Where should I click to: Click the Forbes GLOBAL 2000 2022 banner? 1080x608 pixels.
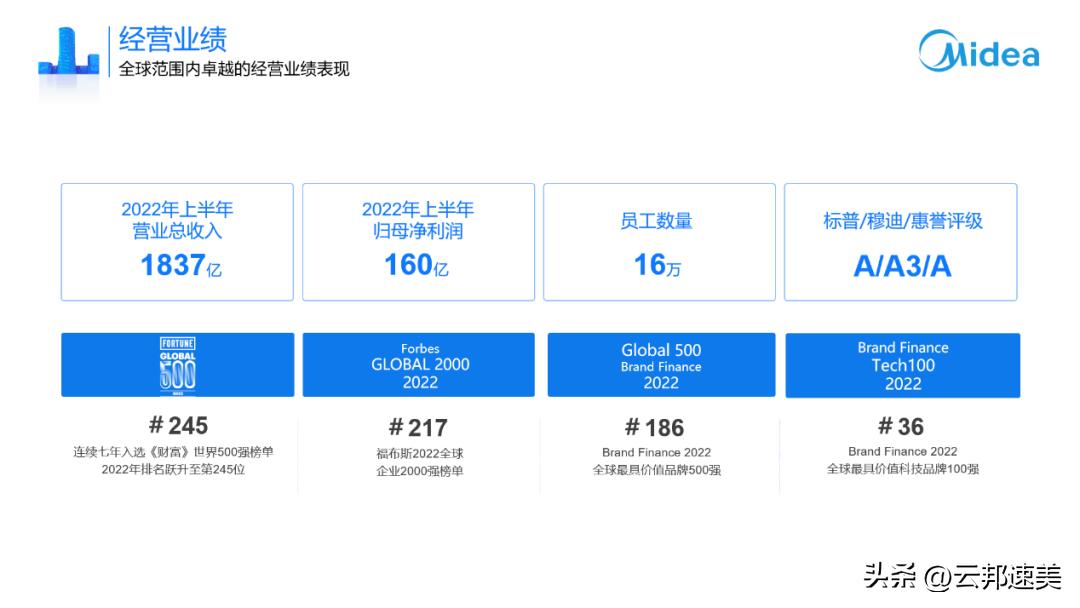[x=420, y=364]
